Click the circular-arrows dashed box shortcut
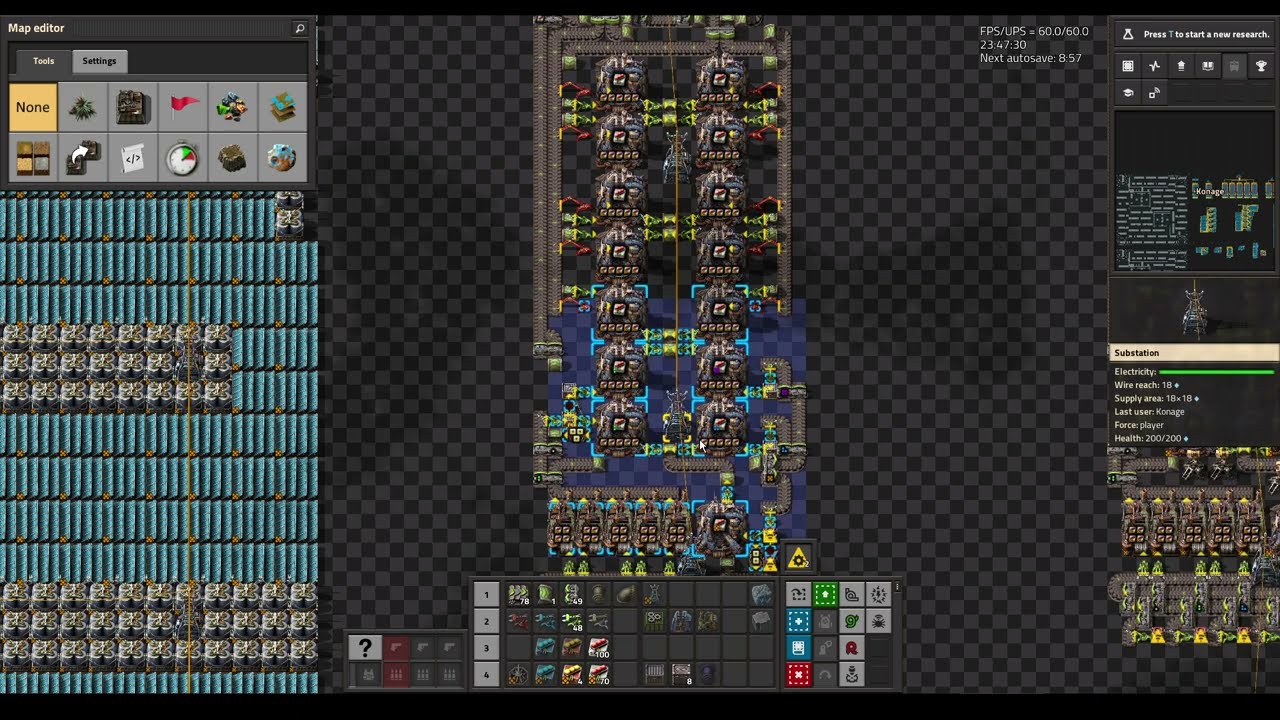The image size is (1280, 720). click(798, 594)
